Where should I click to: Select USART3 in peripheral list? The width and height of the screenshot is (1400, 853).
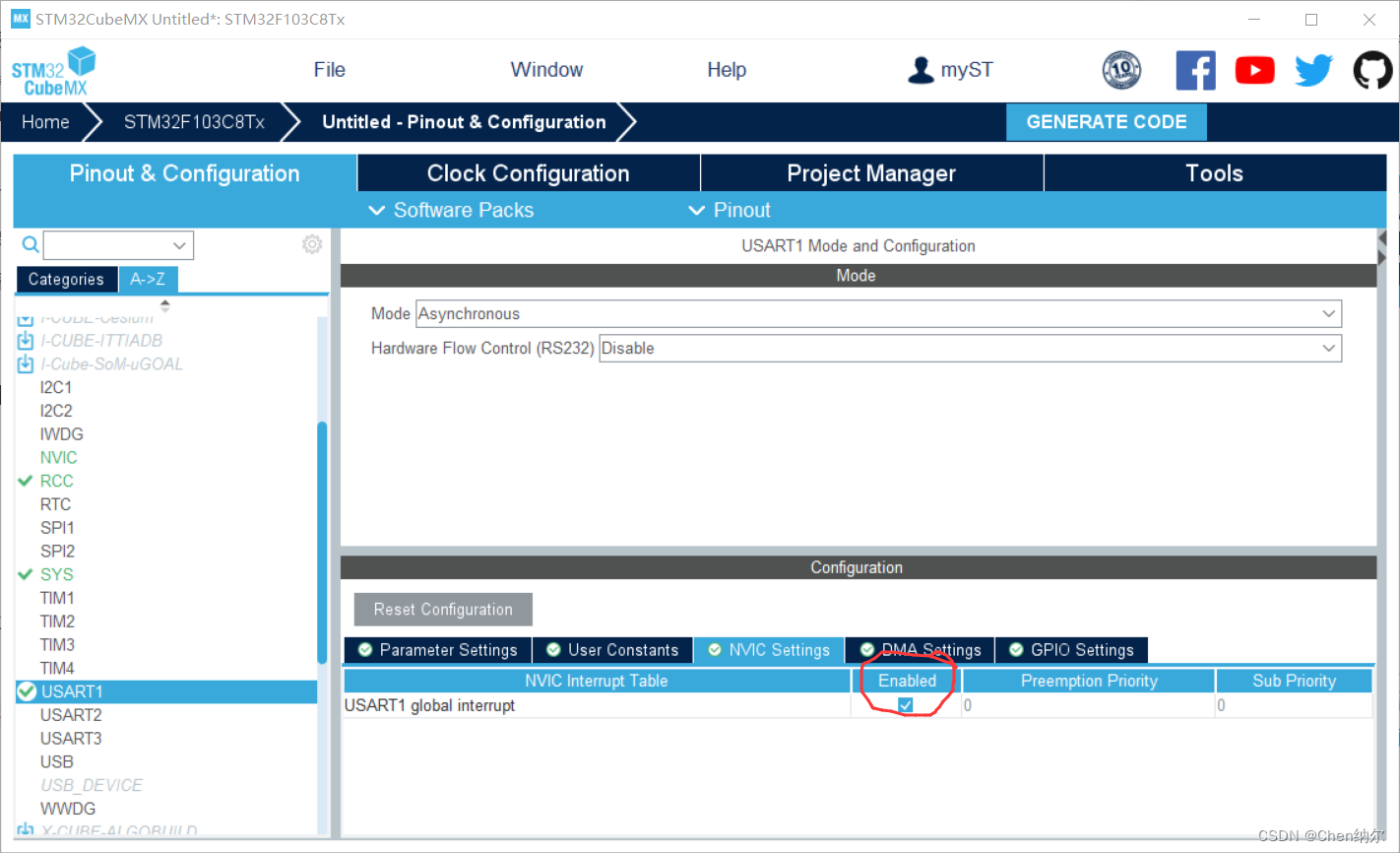pyautogui.click(x=71, y=739)
